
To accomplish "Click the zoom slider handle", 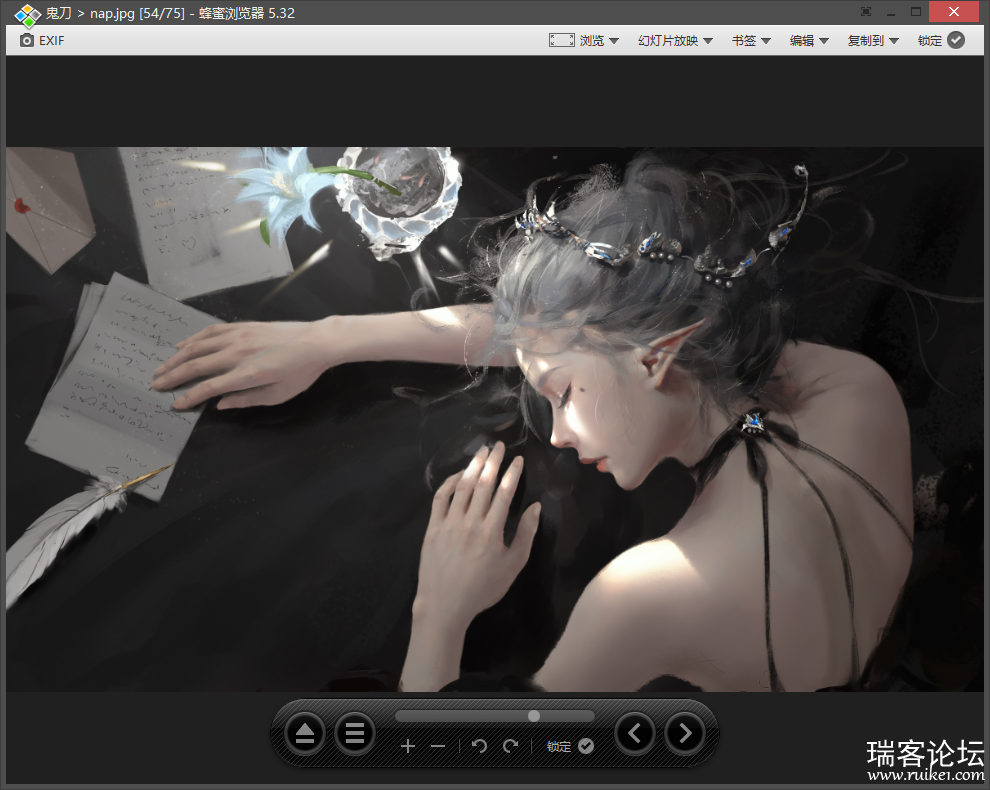I will coord(534,715).
